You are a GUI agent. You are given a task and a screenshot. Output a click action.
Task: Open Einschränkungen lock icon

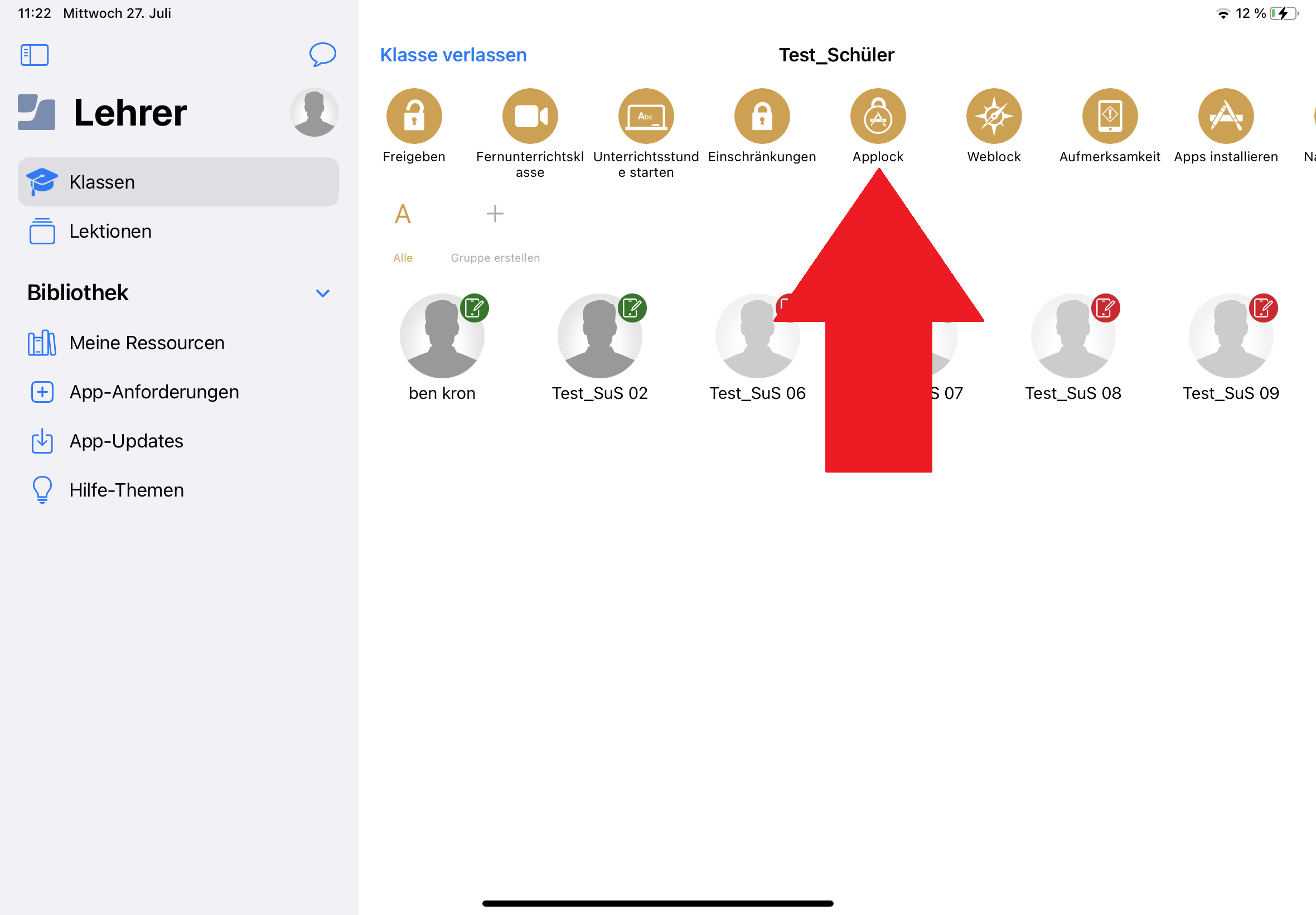pyautogui.click(x=762, y=116)
